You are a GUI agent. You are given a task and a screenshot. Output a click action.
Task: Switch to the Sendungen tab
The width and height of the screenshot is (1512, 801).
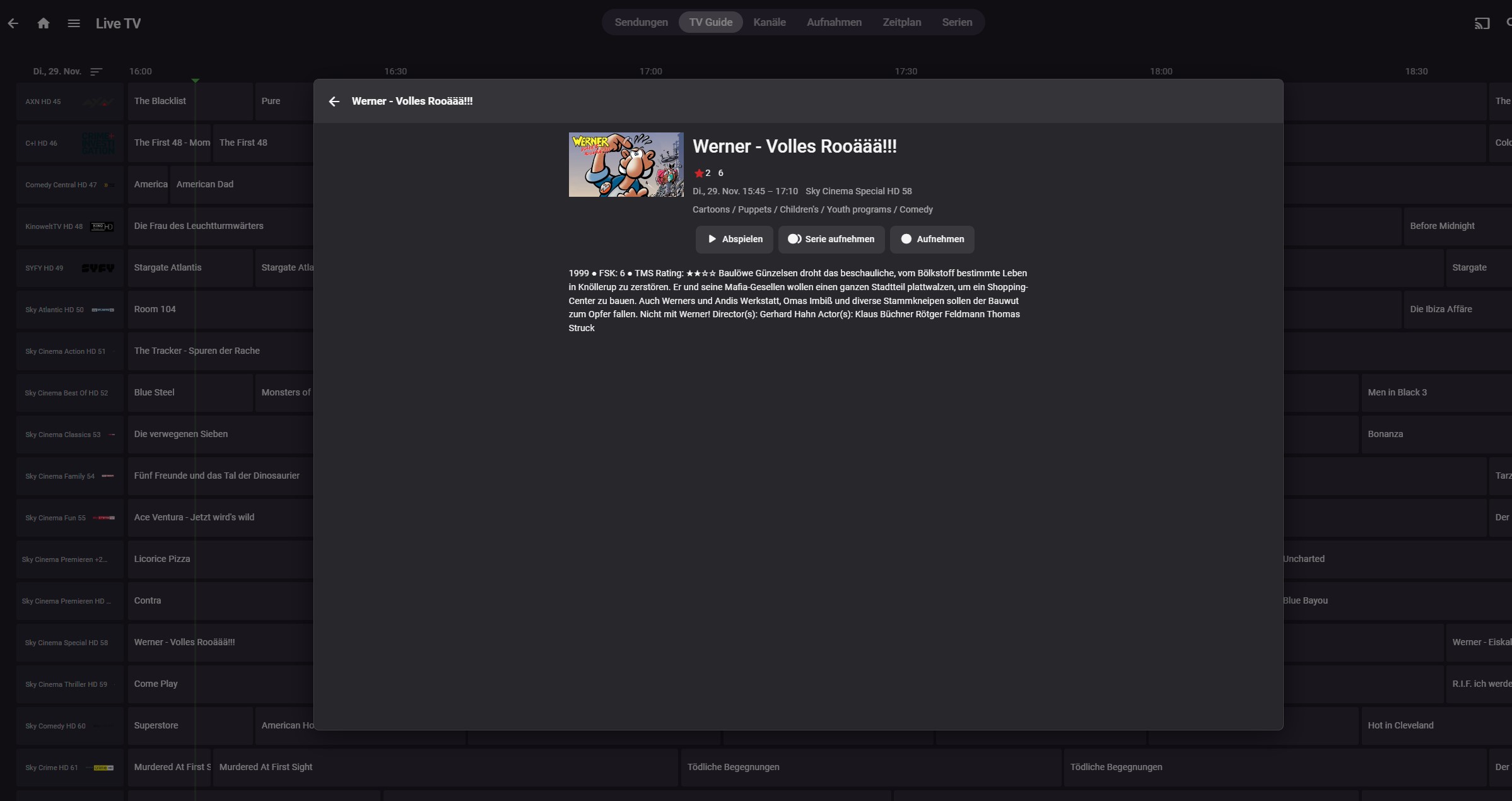point(641,23)
